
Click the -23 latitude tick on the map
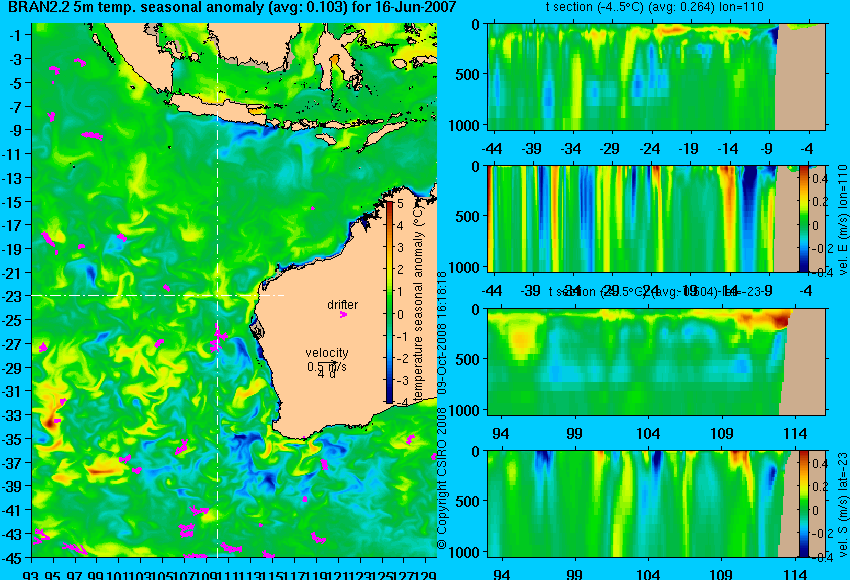13,297
